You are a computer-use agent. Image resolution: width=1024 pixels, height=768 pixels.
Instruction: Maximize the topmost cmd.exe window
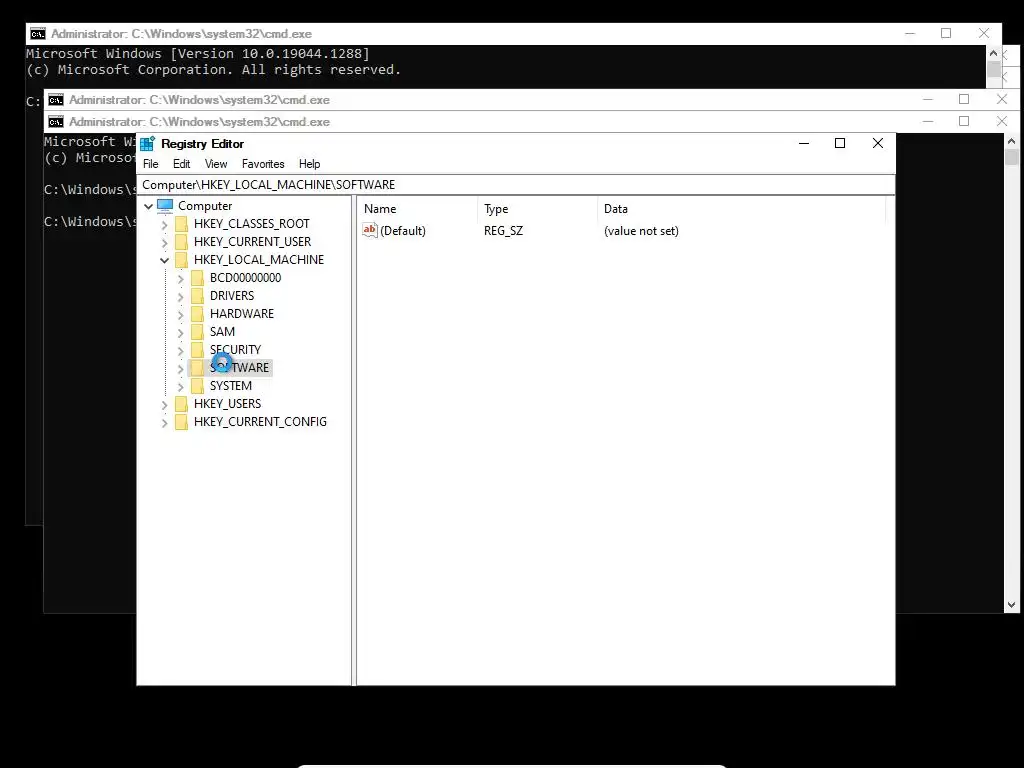point(946,33)
